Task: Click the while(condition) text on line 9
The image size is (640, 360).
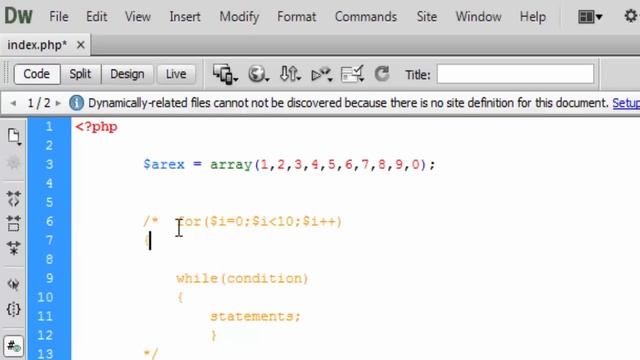Action: pyautogui.click(x=242, y=279)
